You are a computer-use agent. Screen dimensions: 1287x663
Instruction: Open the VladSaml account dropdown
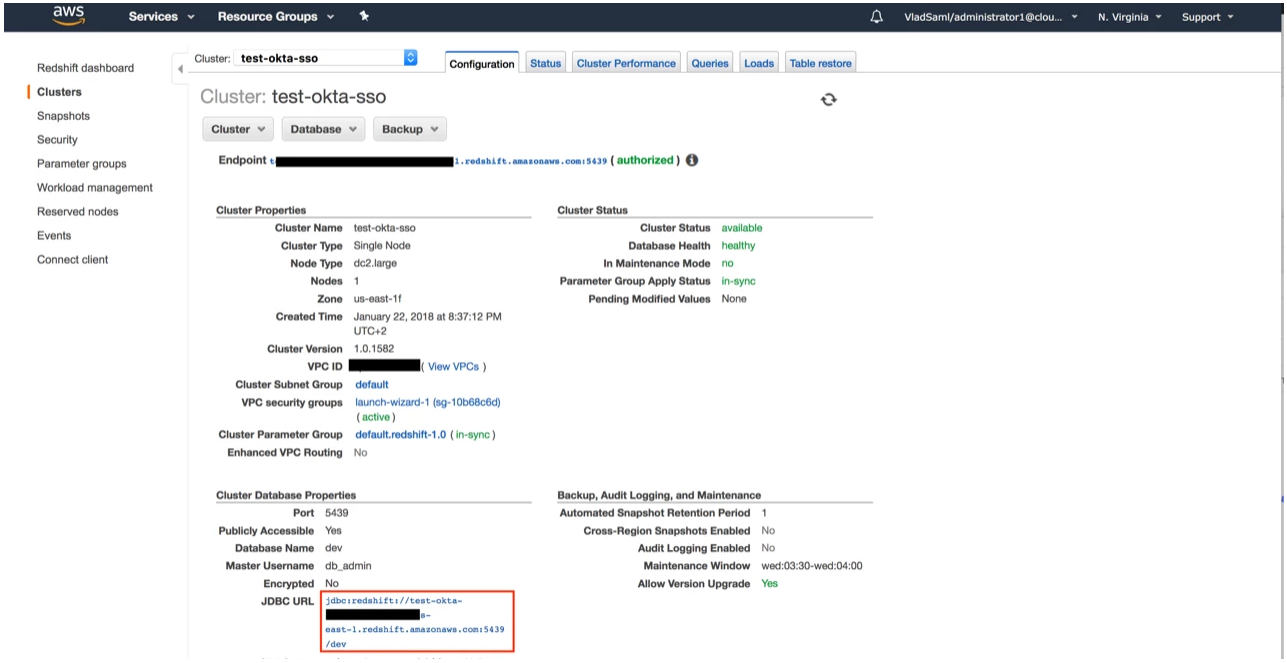tap(991, 17)
